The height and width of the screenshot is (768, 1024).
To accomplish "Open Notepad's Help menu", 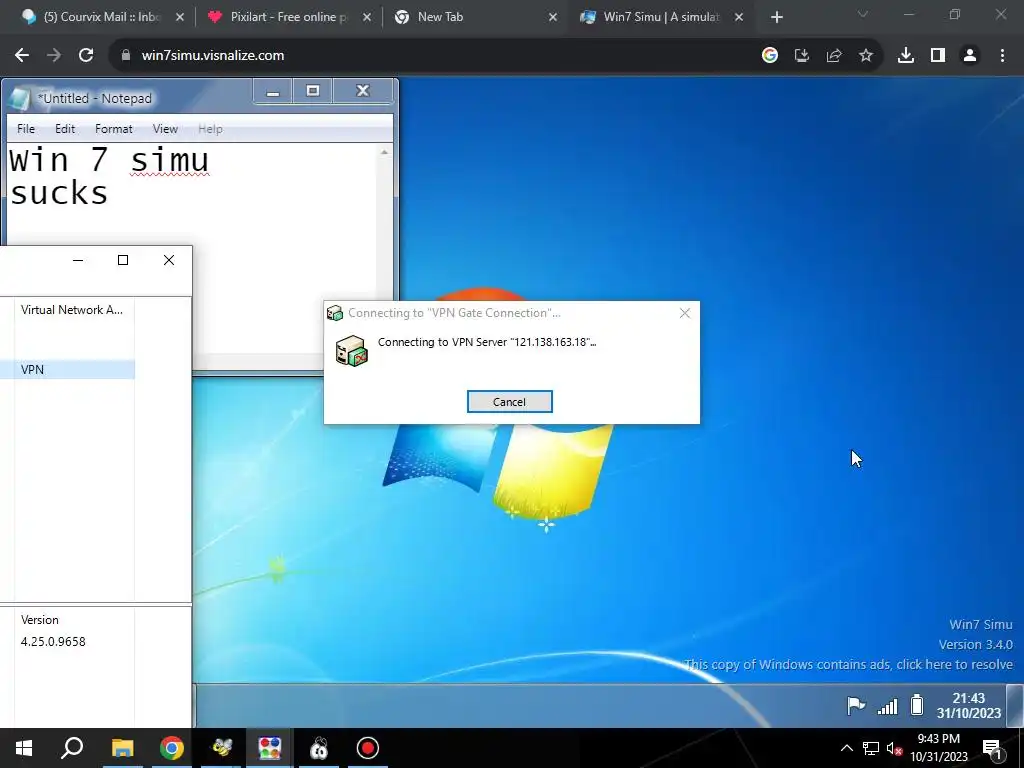I will tap(210, 129).
